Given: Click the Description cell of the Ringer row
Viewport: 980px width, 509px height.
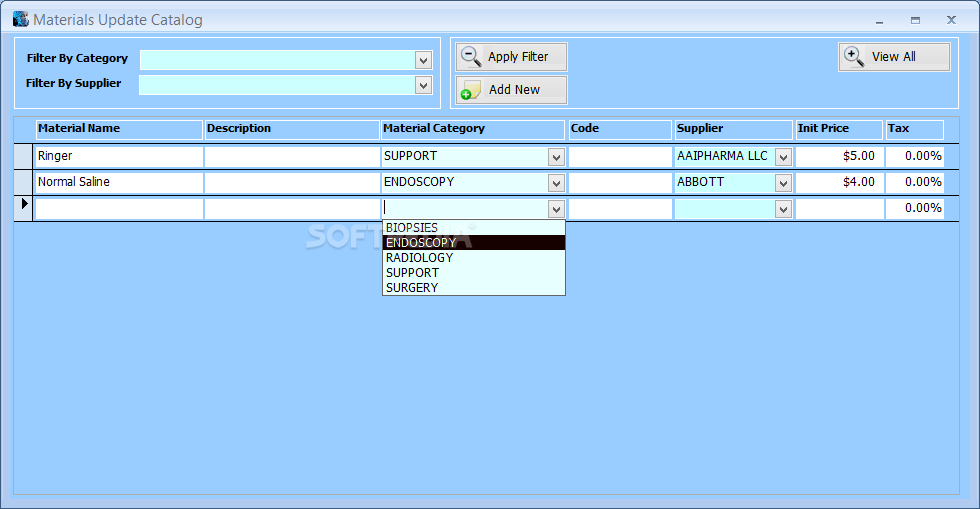Looking at the screenshot, I should tap(292, 156).
